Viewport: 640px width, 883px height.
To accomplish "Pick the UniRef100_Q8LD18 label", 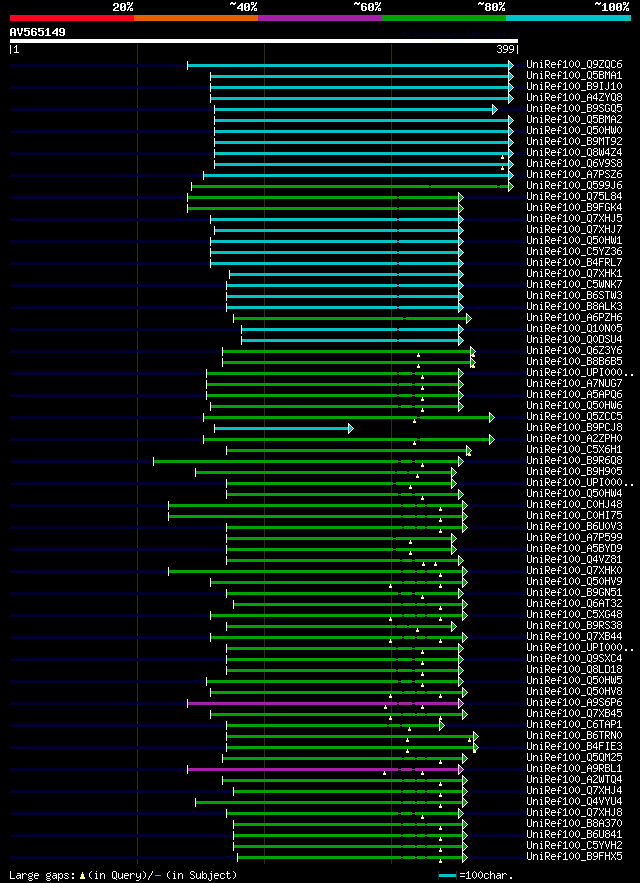I will [575, 670].
